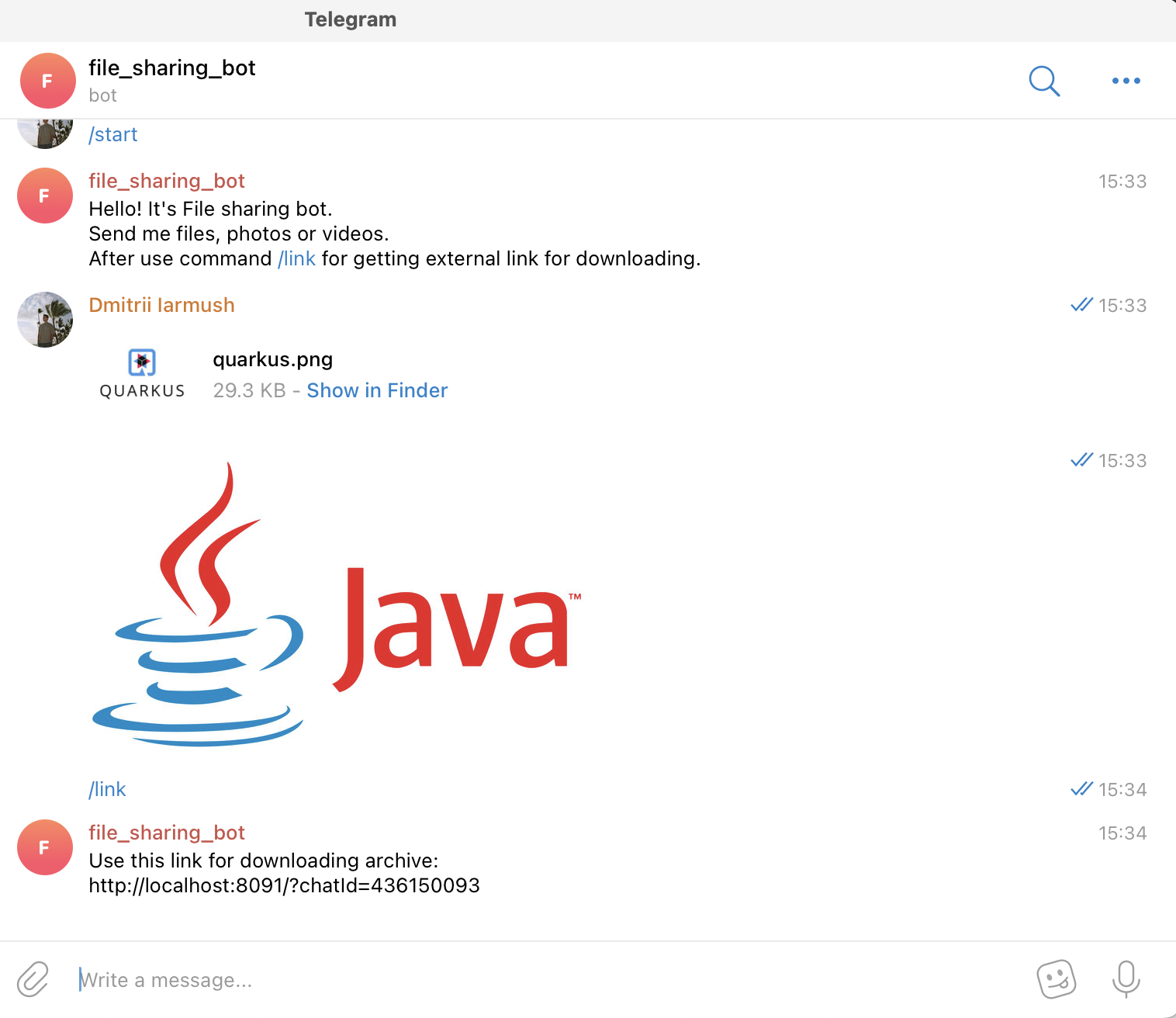Click the file_sharing_bot title in chat header
Image resolution: width=1176 pixels, height=1018 pixels.
(172, 68)
